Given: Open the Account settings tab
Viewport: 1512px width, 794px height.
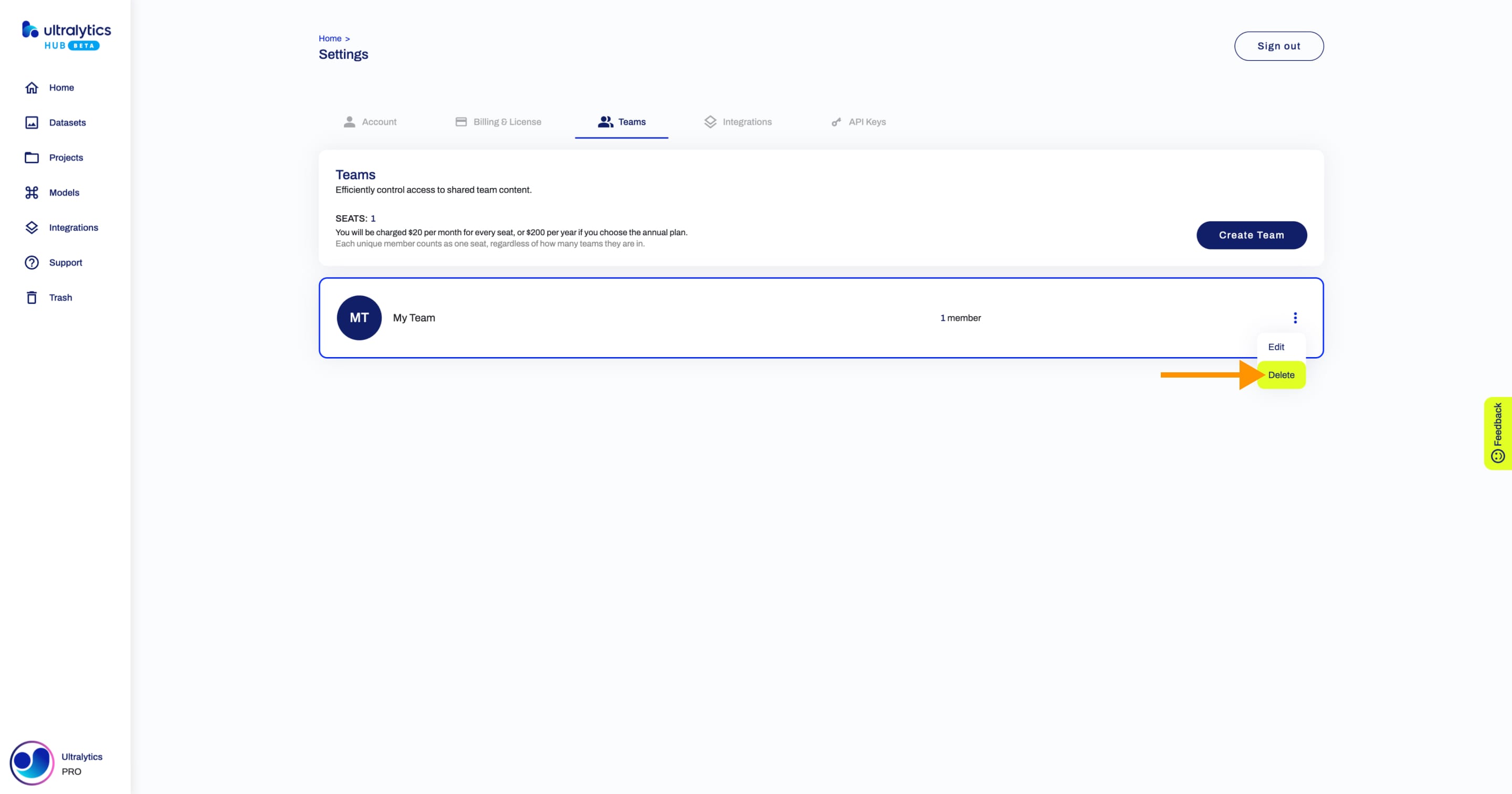Looking at the screenshot, I should [x=380, y=121].
